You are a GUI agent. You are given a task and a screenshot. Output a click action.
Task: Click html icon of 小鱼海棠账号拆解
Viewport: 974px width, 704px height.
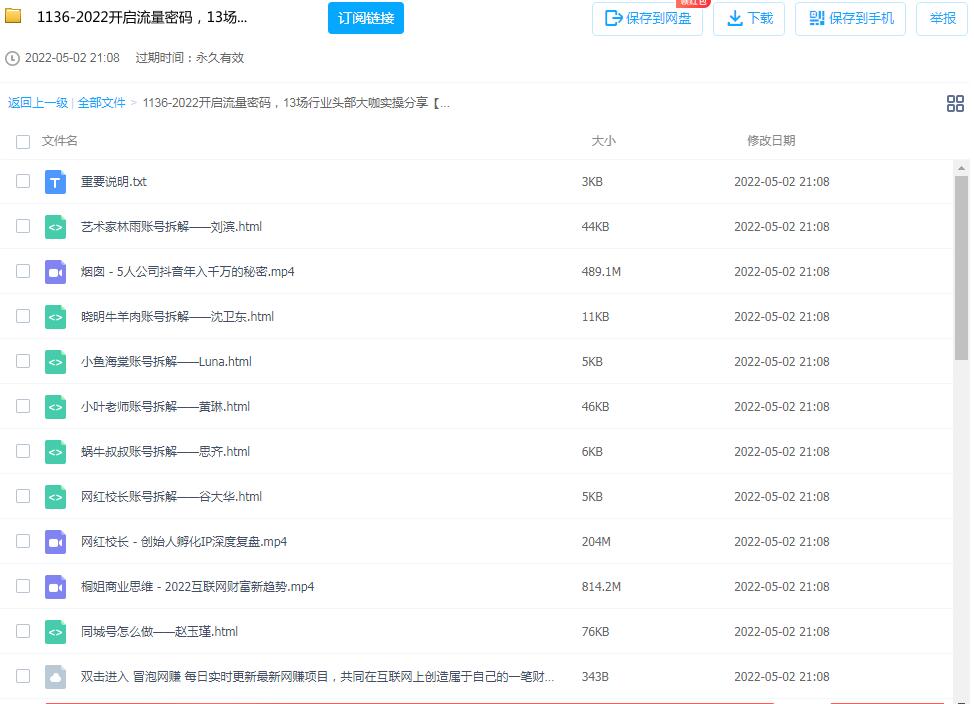pos(55,362)
